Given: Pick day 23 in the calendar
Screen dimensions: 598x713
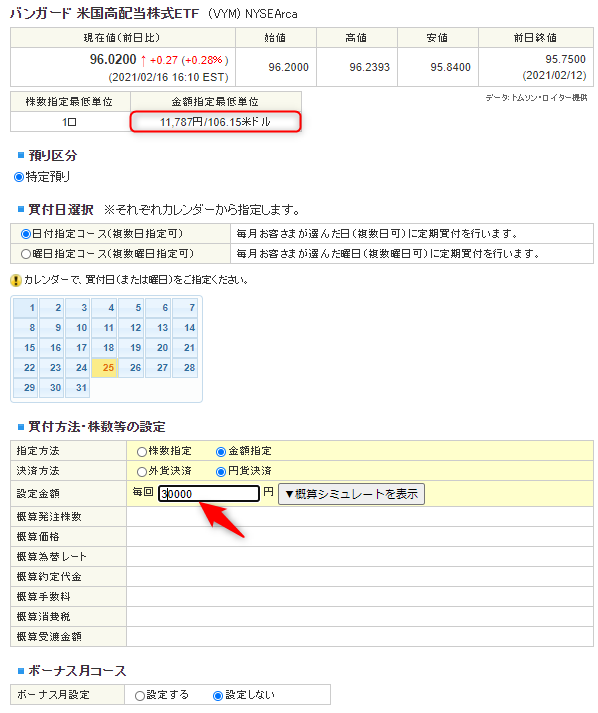Looking at the screenshot, I should [52, 368].
